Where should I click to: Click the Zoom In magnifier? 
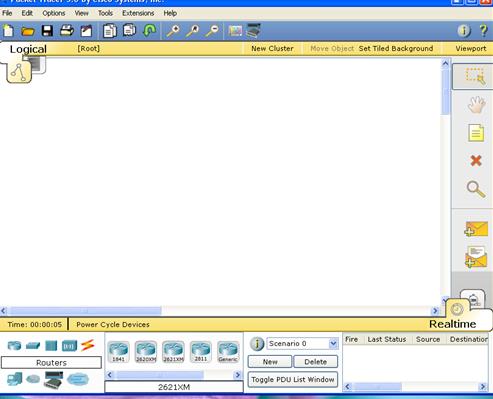(x=173, y=31)
